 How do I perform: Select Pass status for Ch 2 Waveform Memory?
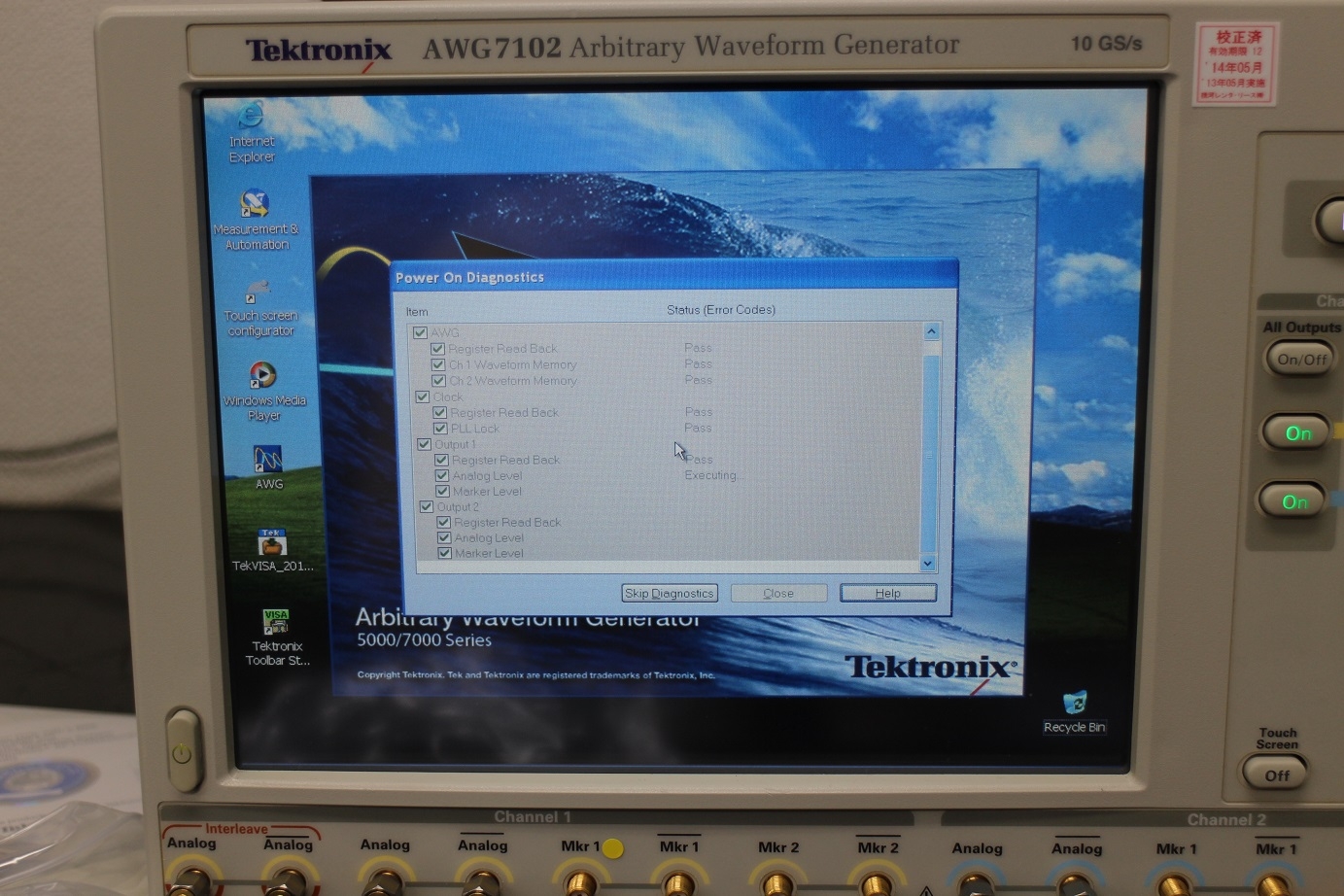pos(698,380)
